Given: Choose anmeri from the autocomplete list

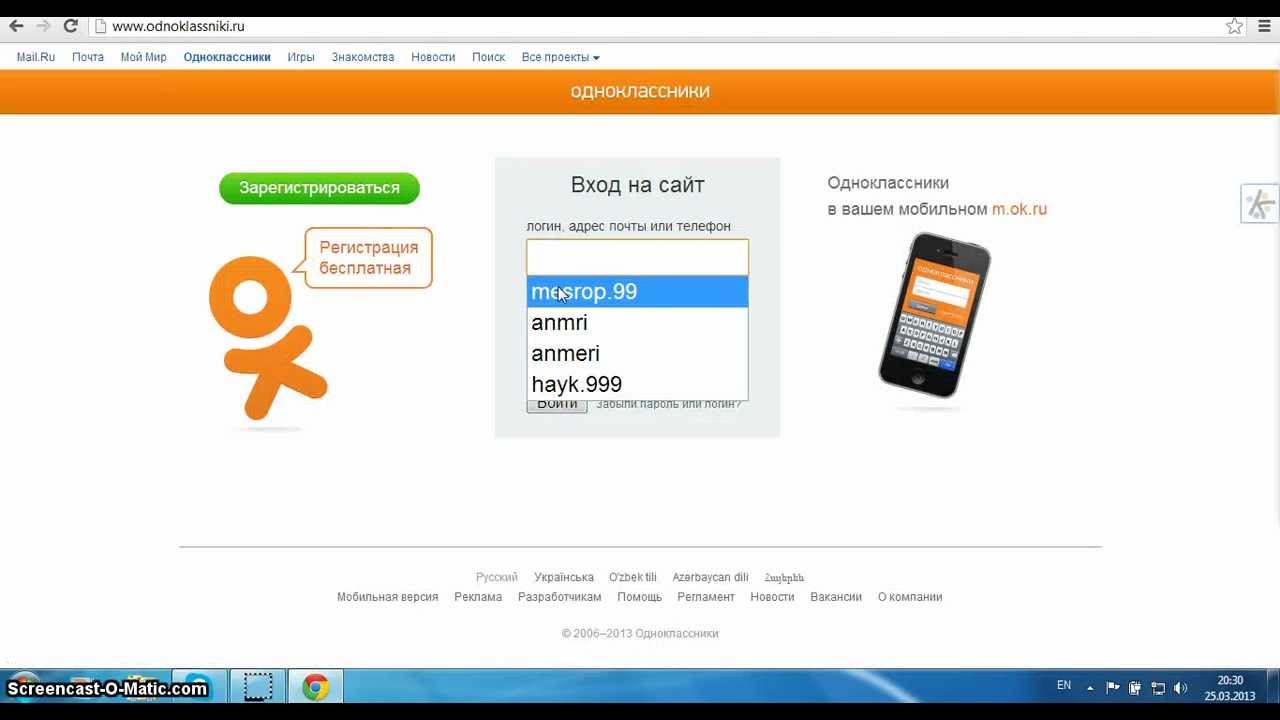Looking at the screenshot, I should (x=637, y=354).
